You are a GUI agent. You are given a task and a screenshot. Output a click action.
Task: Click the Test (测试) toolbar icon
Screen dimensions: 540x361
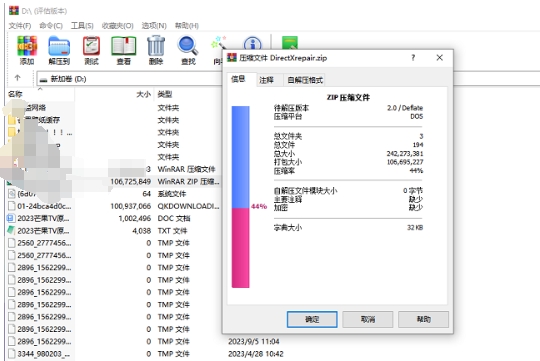pos(91,50)
